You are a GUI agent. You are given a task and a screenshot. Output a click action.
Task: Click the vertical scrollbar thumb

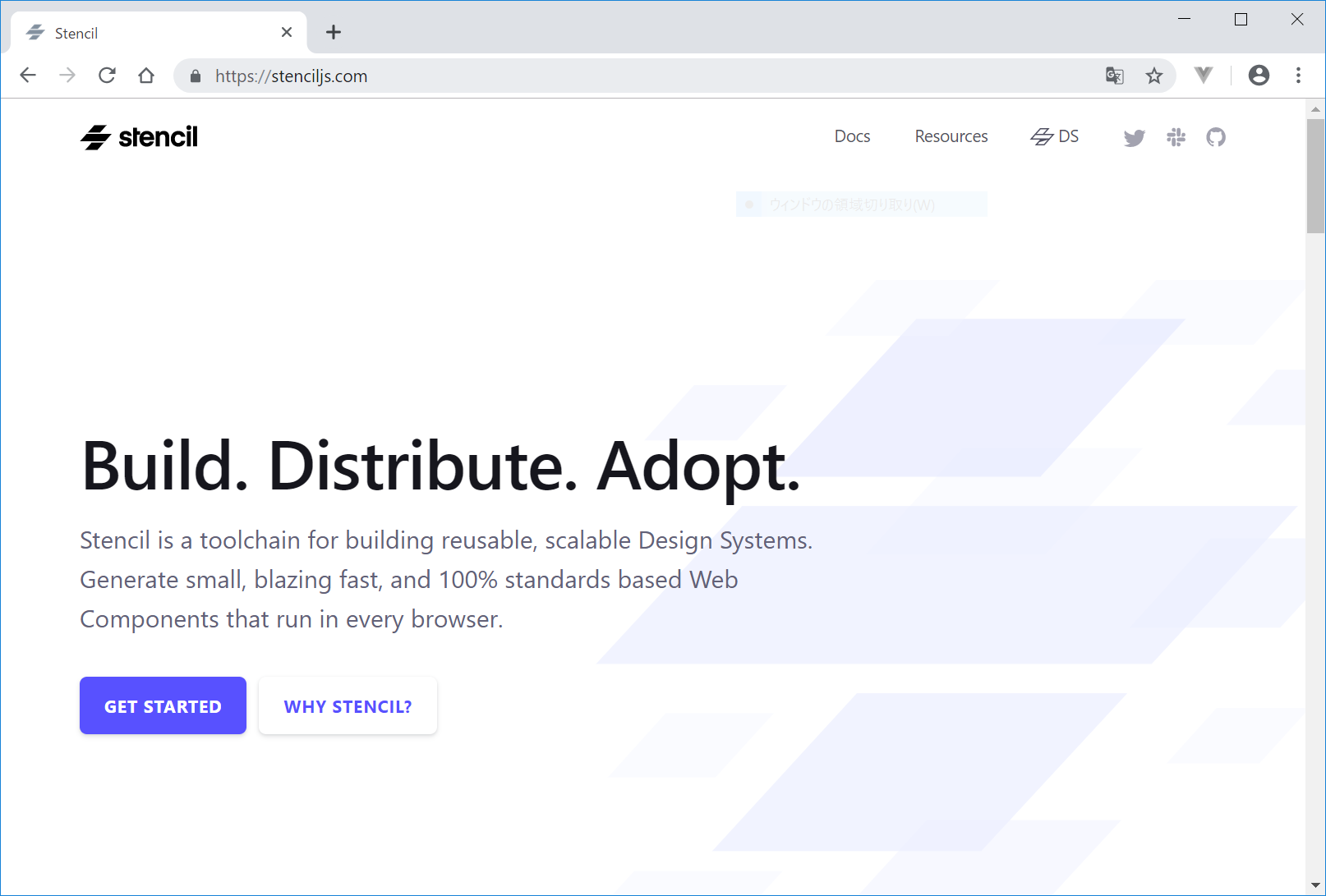(x=1315, y=176)
